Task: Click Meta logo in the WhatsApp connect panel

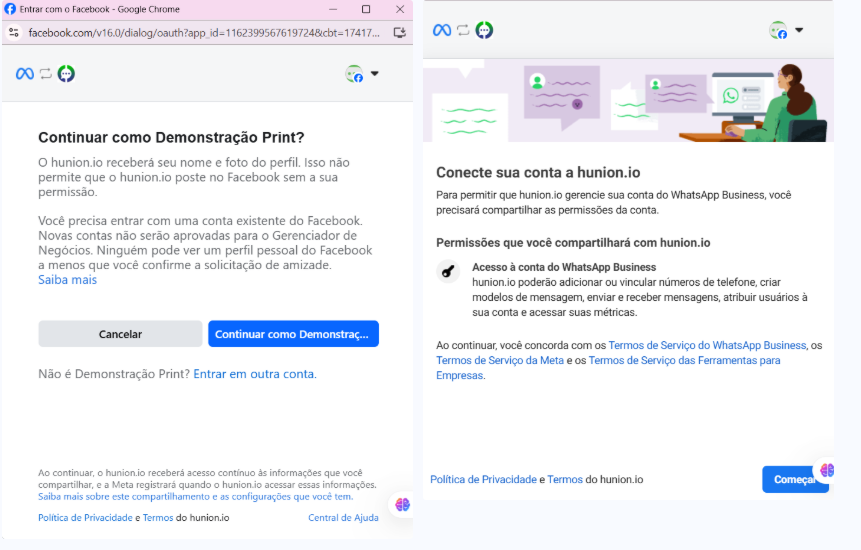Action: (x=442, y=30)
